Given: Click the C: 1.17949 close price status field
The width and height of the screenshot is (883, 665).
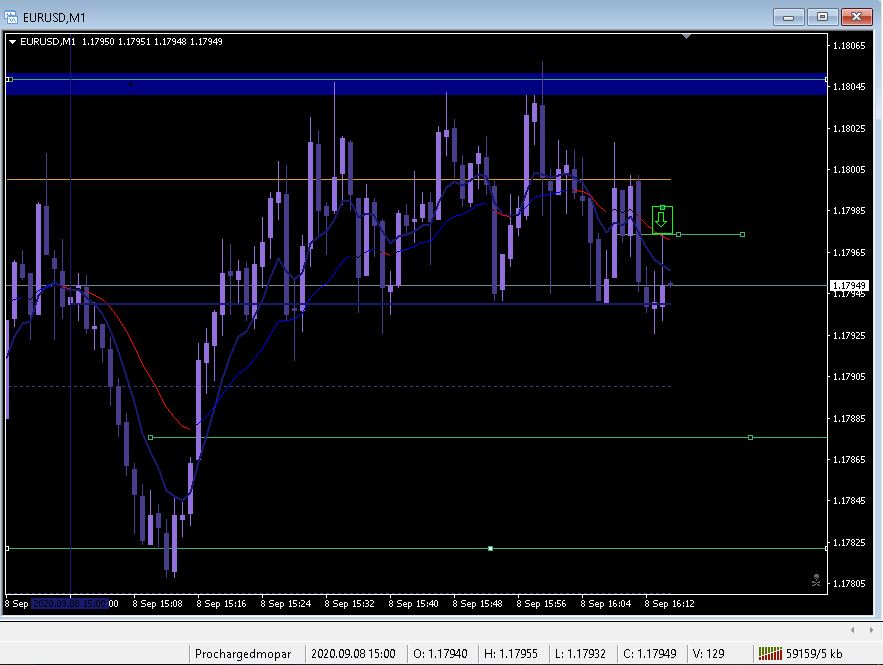Looking at the screenshot, I should 650,654.
